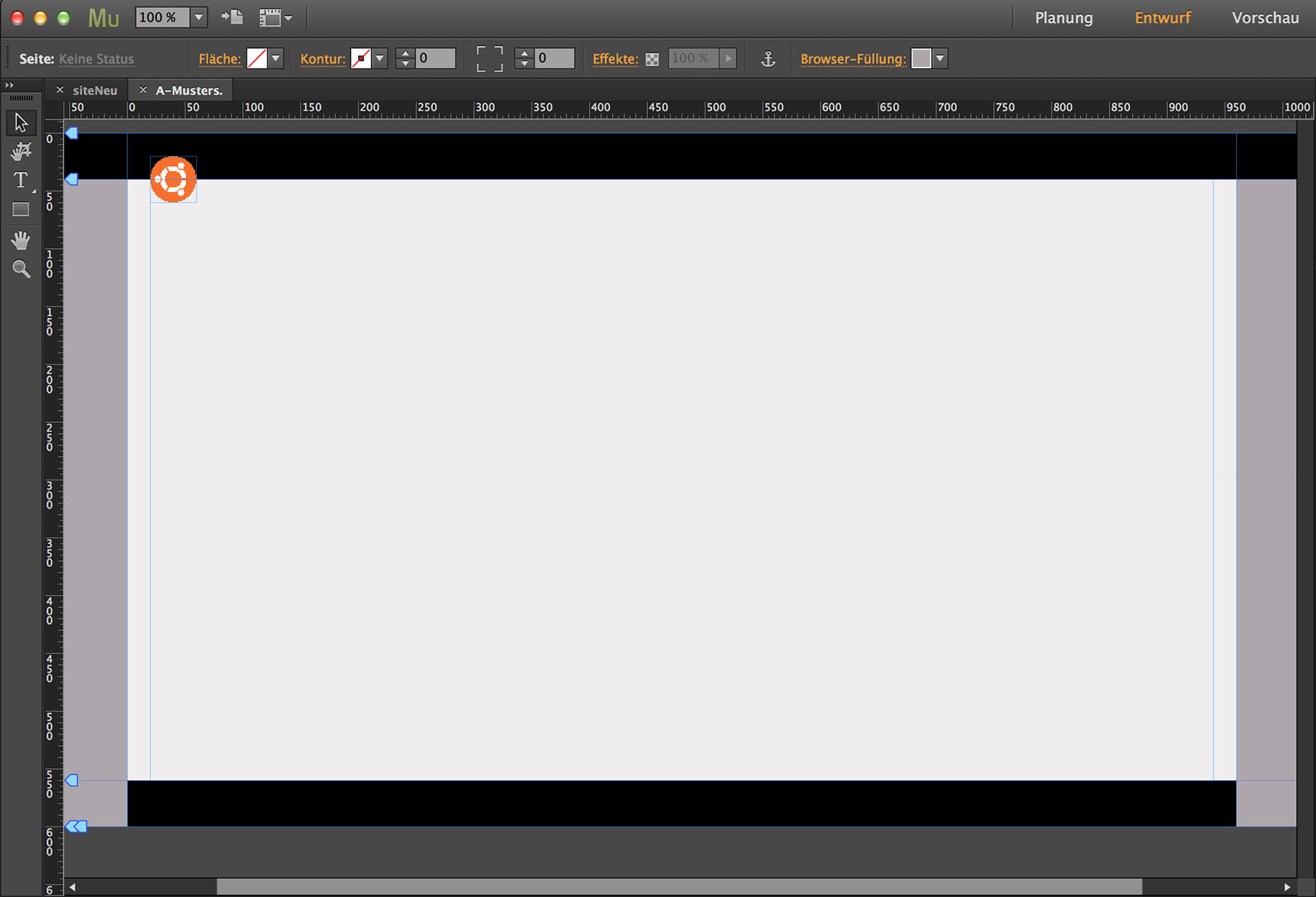The width and height of the screenshot is (1316, 897).
Task: Click the anchor link icon
Action: tap(768, 59)
